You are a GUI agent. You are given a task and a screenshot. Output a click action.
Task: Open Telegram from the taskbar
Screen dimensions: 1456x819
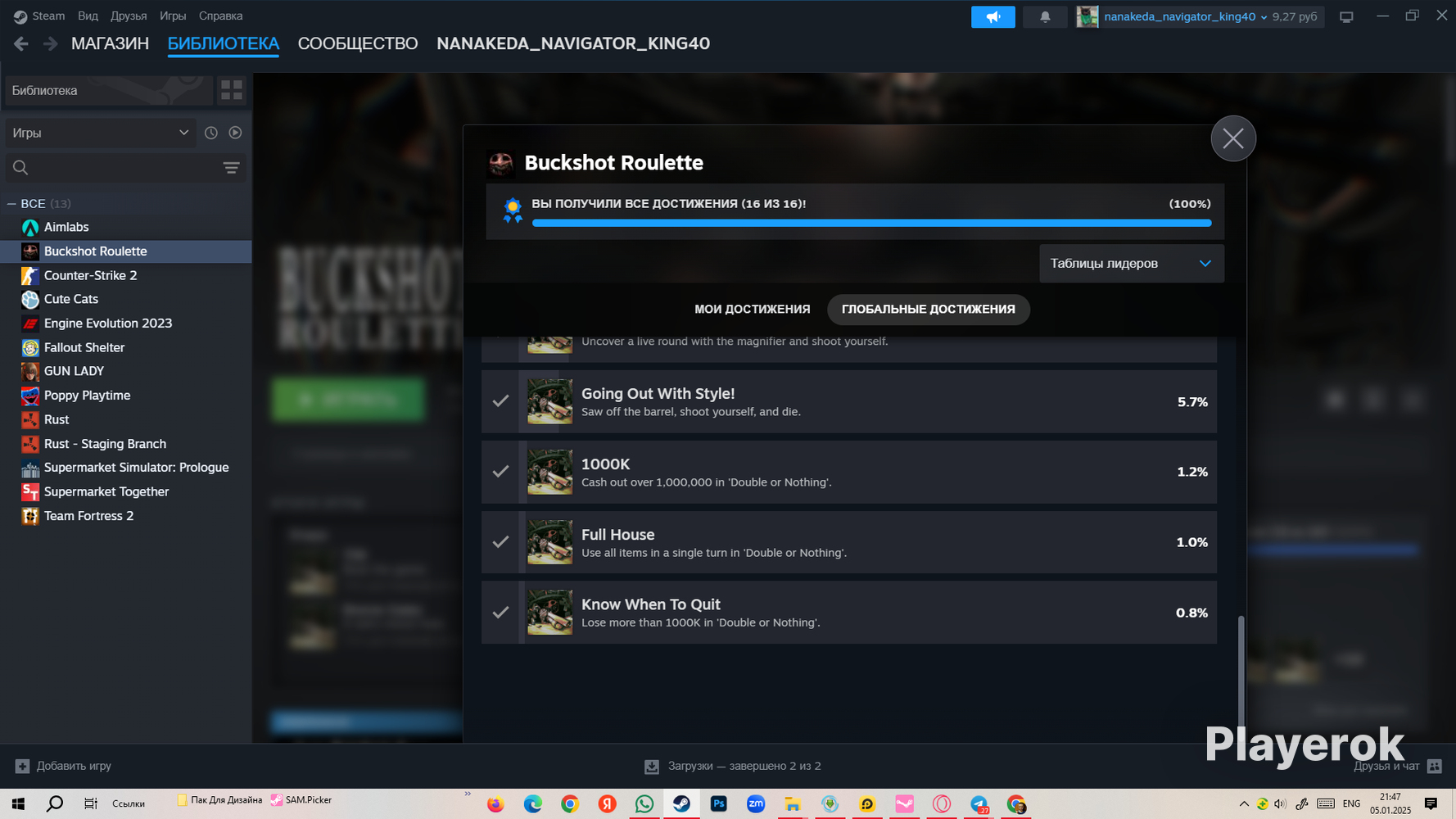click(979, 803)
